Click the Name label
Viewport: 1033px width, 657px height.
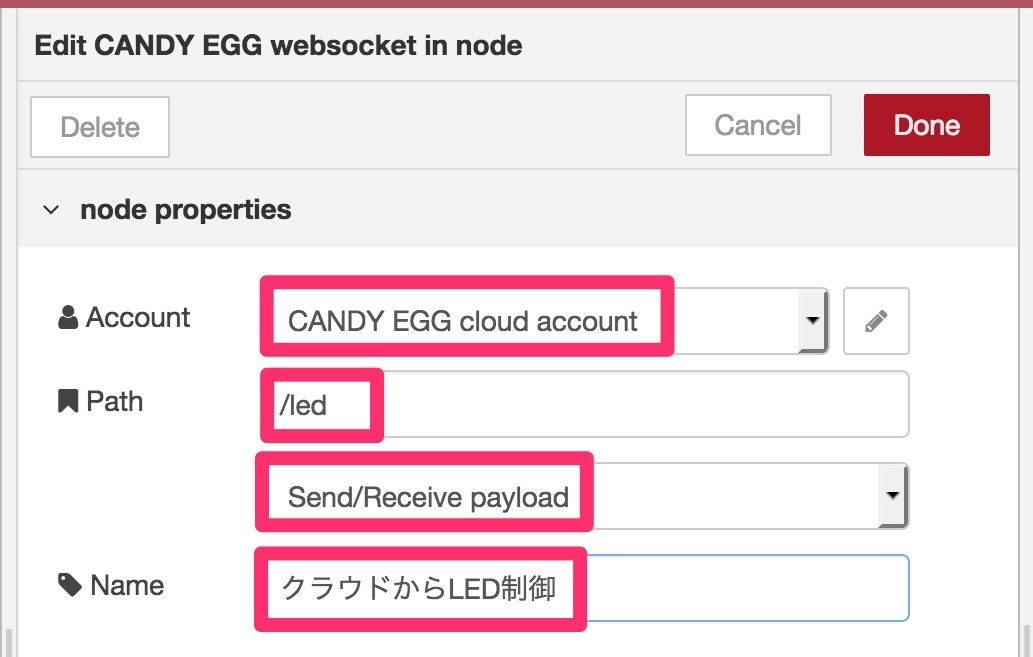click(x=127, y=585)
